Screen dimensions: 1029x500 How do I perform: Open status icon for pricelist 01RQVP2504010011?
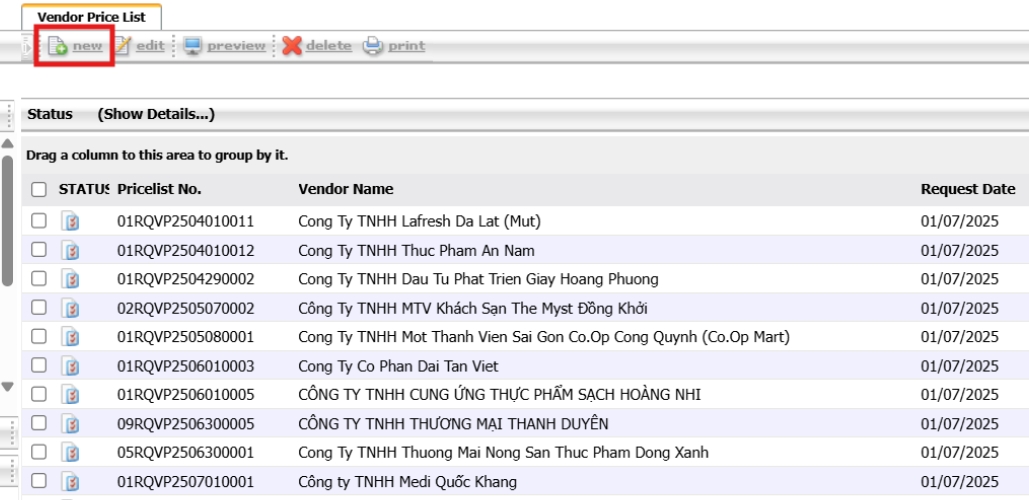71,221
